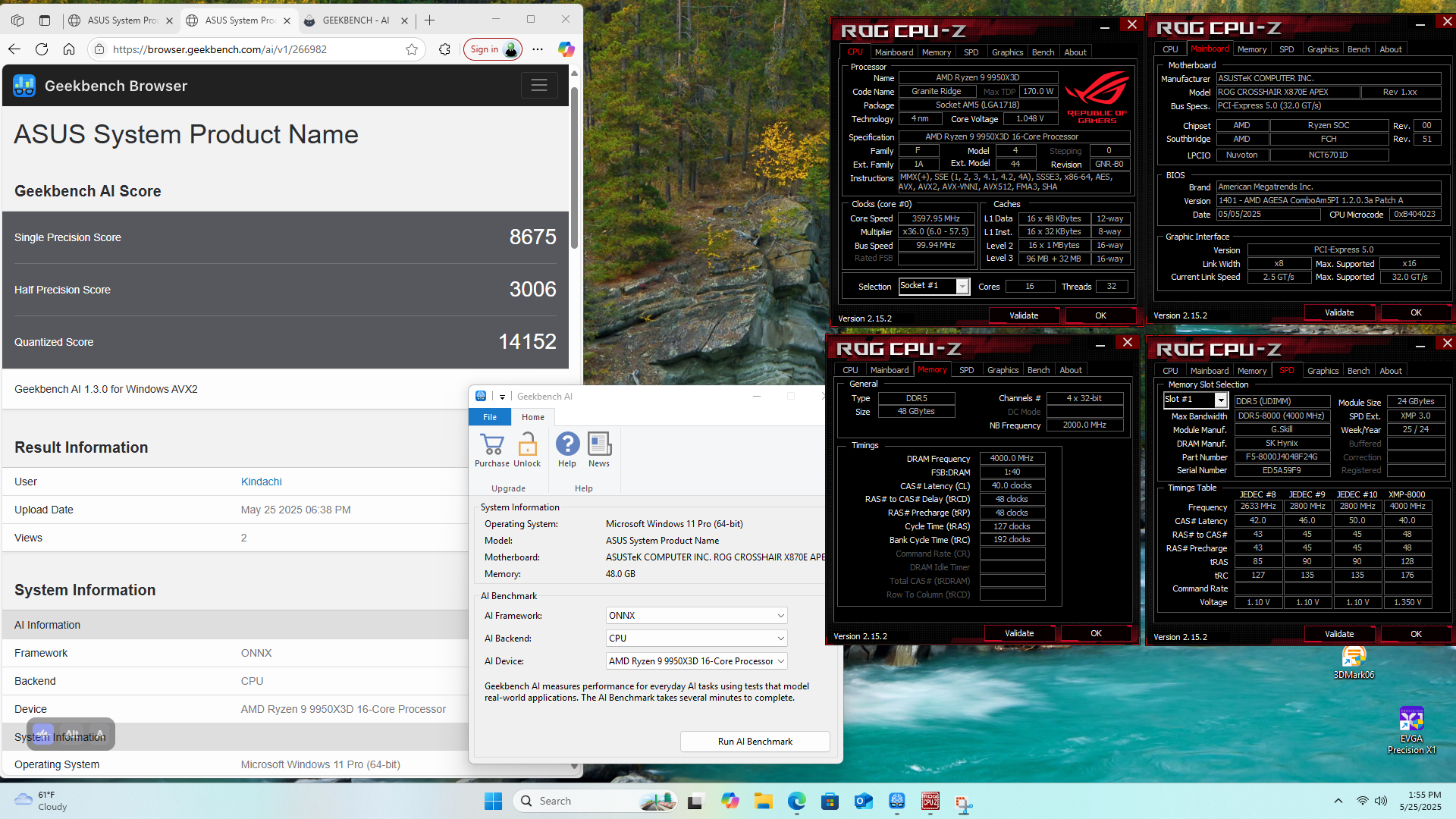Select the Quantized Score value 14152

(x=527, y=342)
